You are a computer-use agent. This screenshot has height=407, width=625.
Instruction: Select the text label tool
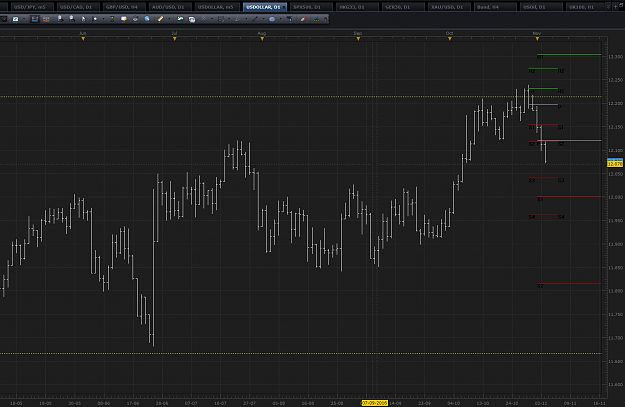(289, 19)
